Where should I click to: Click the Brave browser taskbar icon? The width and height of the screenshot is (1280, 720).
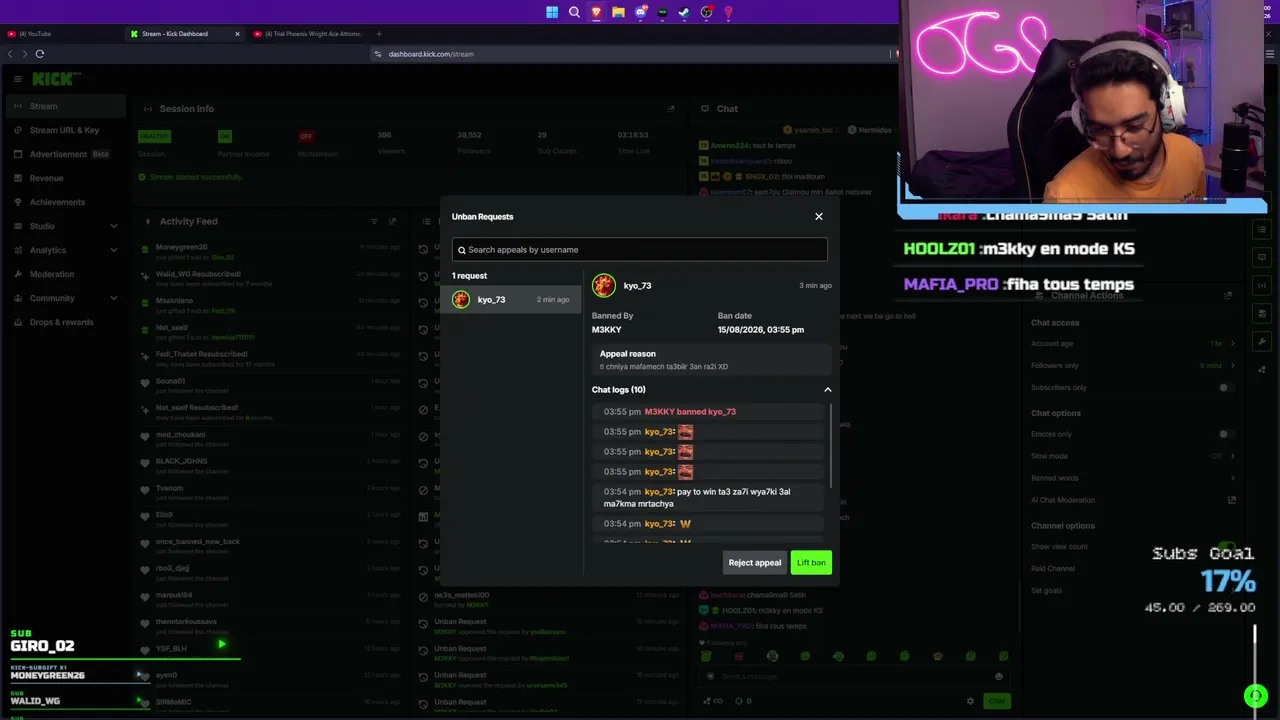(596, 12)
